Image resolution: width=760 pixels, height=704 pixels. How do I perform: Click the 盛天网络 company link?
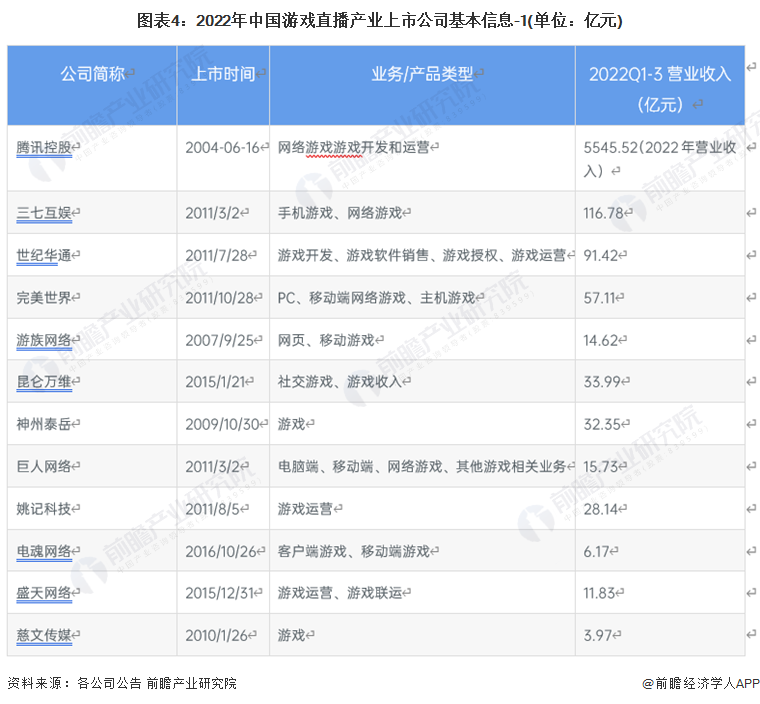(x=45, y=593)
